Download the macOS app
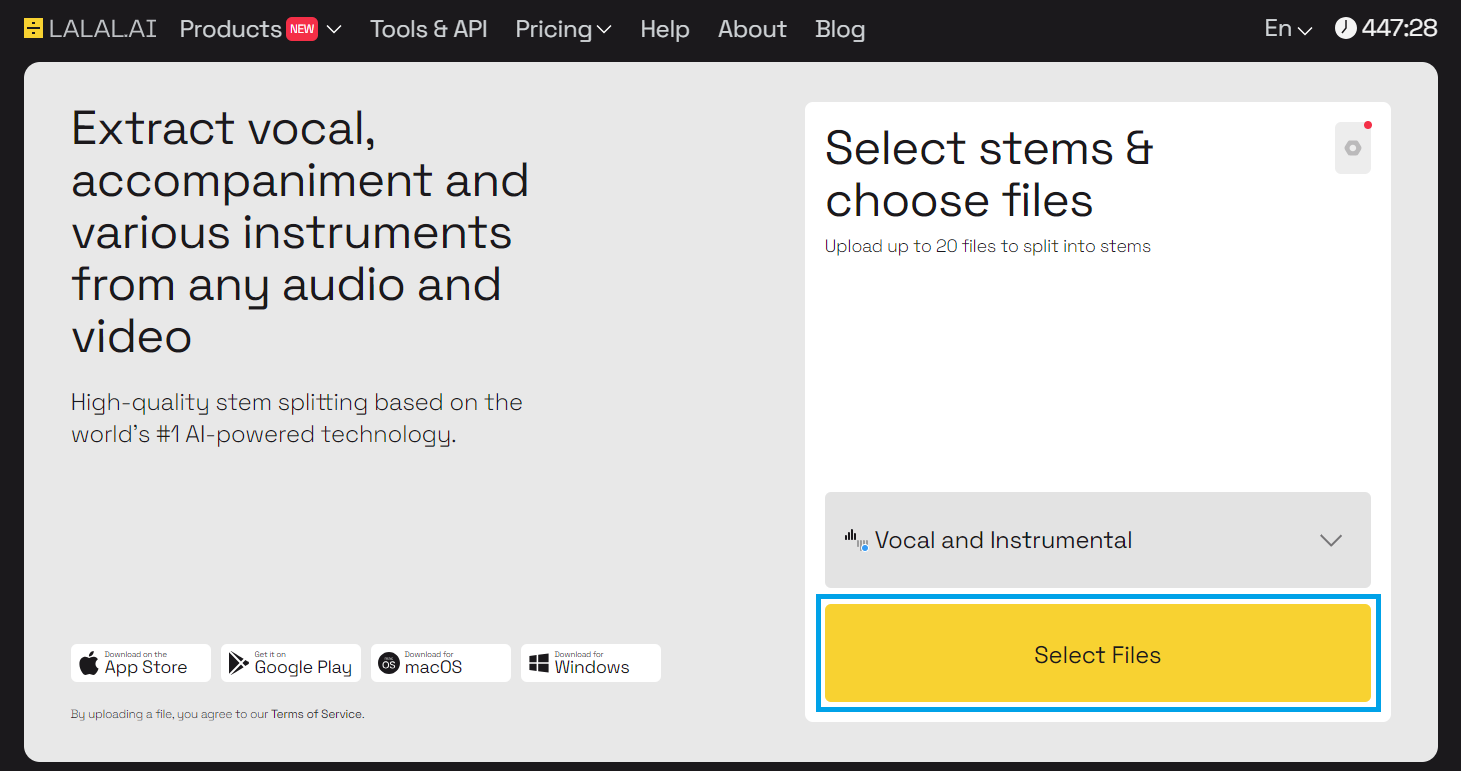 coord(441,663)
